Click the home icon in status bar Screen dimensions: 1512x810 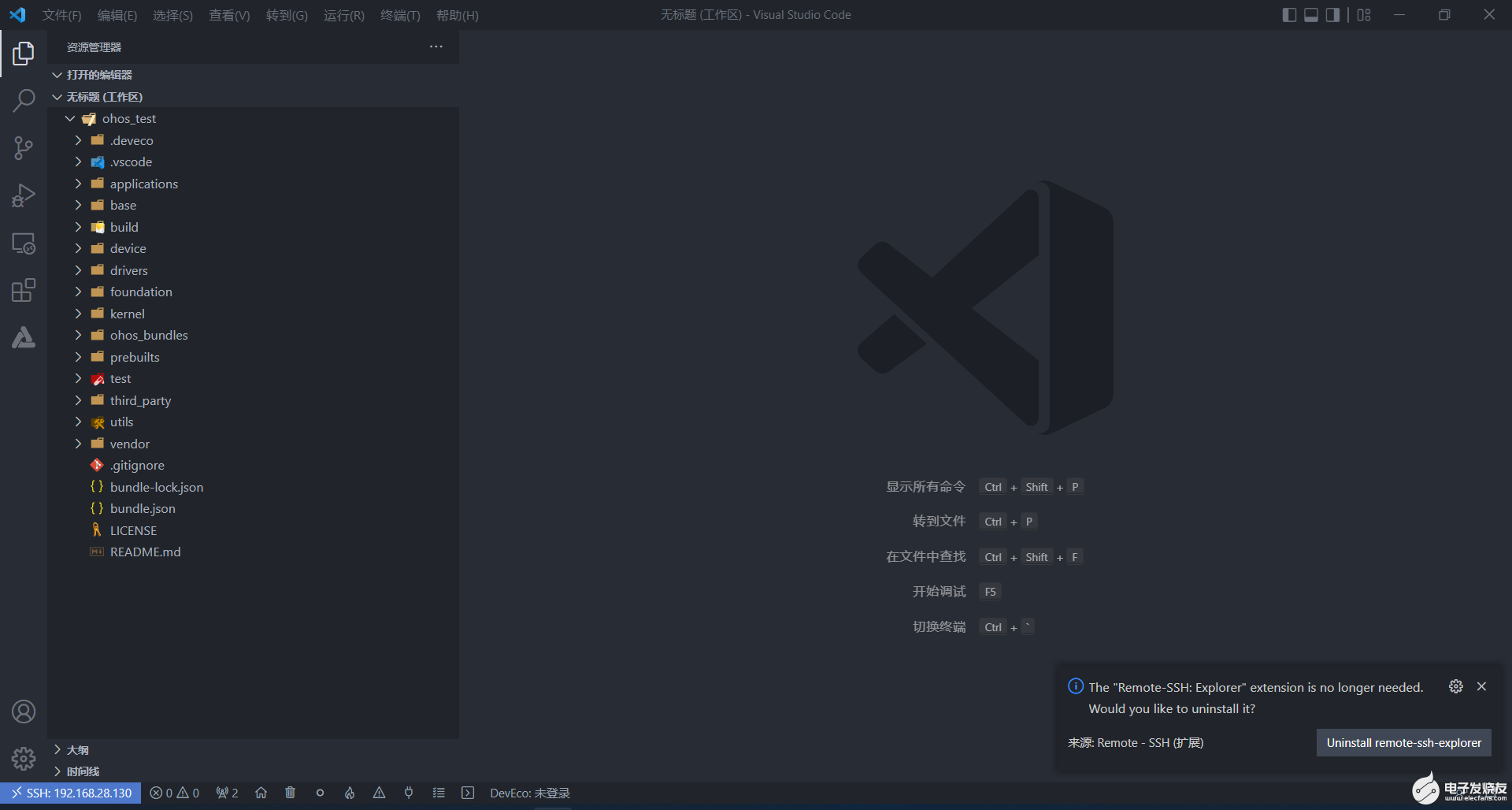coord(261,793)
